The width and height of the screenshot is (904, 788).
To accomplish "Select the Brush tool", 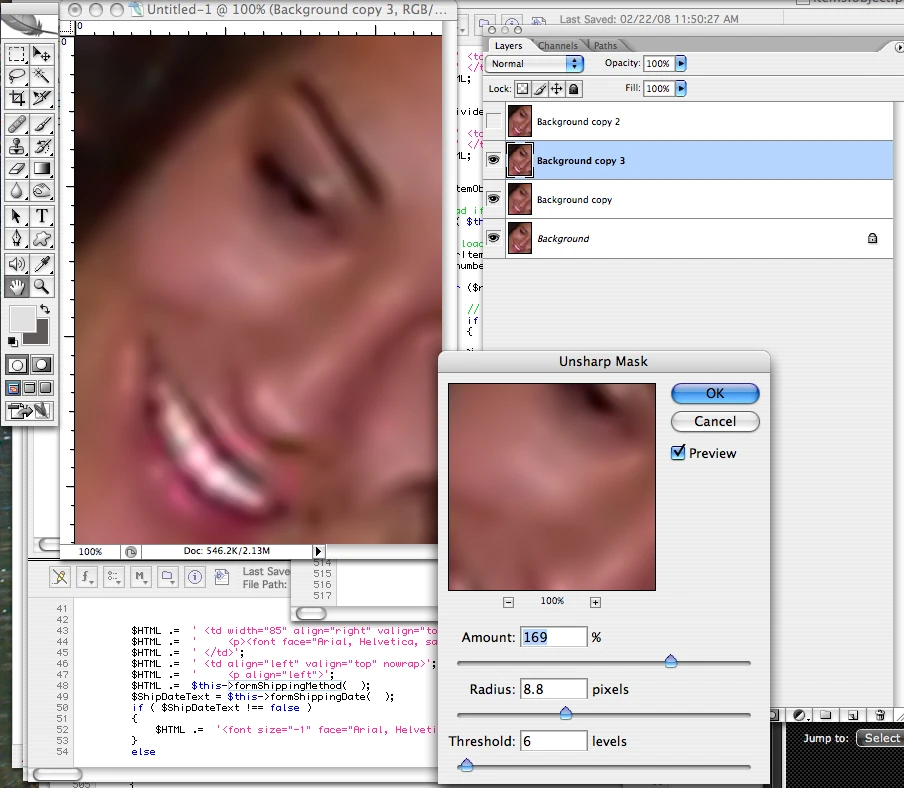I will pyautogui.click(x=42, y=124).
